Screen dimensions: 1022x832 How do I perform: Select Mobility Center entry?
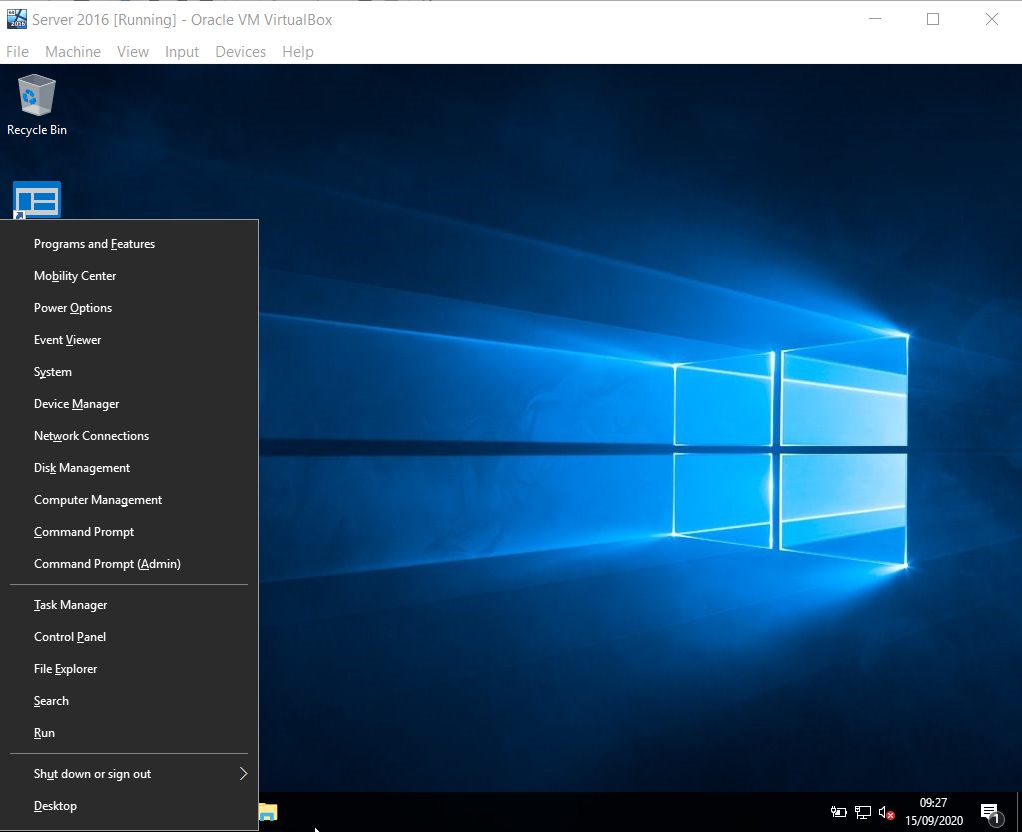129,276
